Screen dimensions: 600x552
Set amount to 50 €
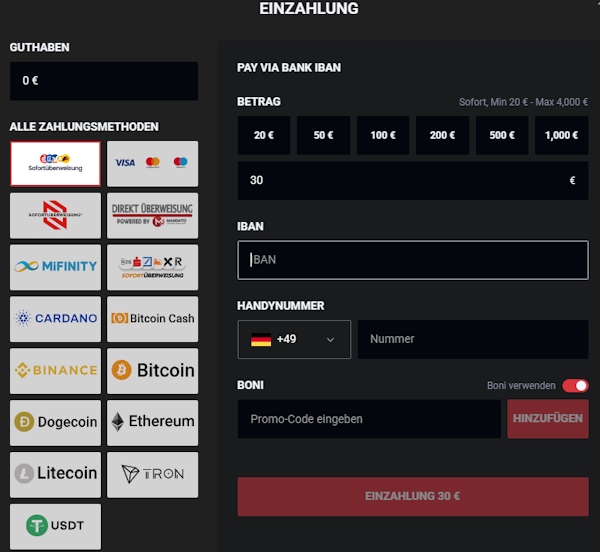(x=323, y=135)
